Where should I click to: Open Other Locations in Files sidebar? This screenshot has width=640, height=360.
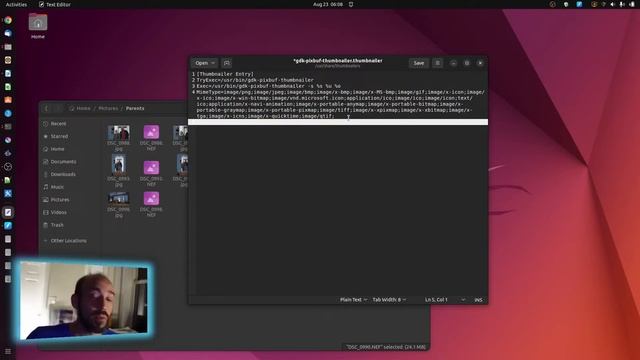tap(69, 241)
